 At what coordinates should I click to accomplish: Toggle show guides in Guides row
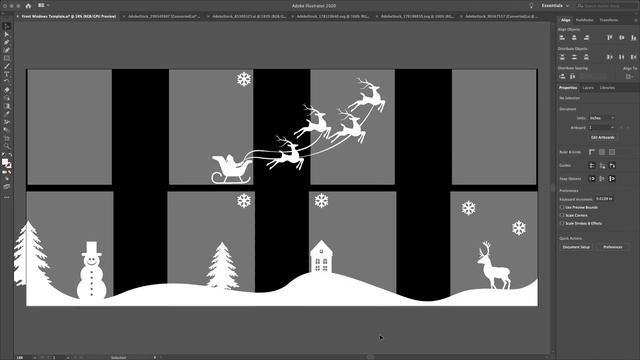592,165
